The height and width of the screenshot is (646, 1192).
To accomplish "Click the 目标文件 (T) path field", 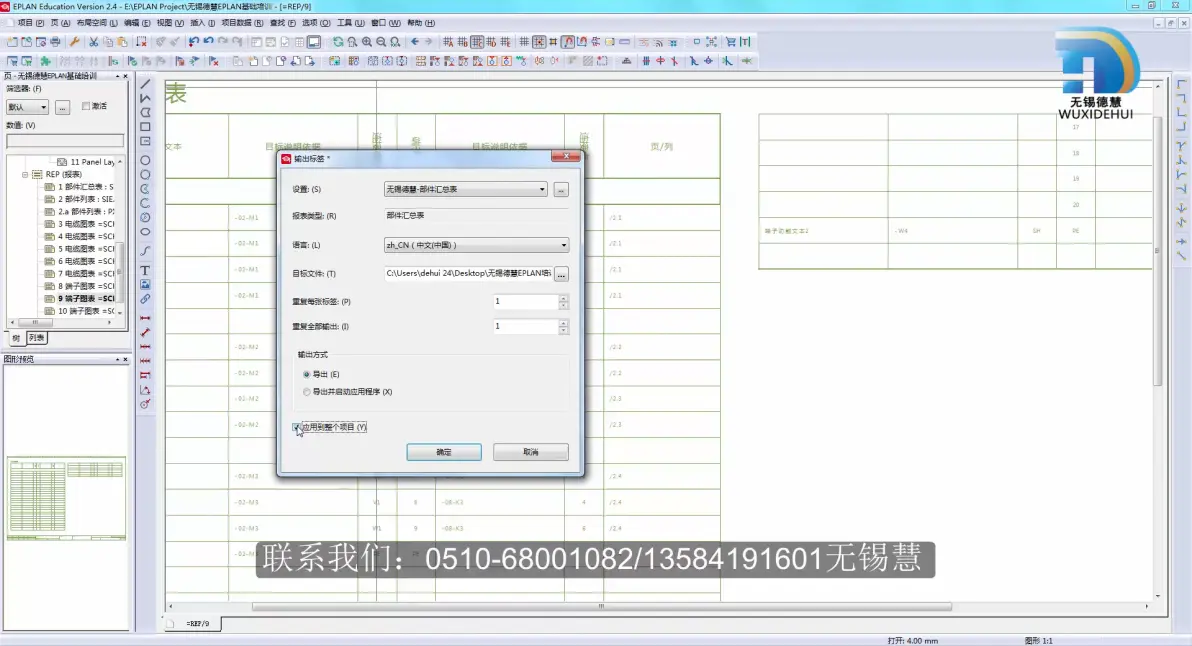I will point(469,274).
